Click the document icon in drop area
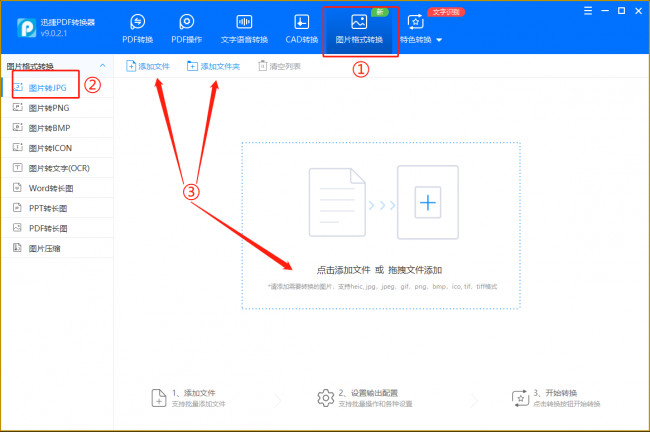Screen dimensions: 650x432 (x=337, y=202)
